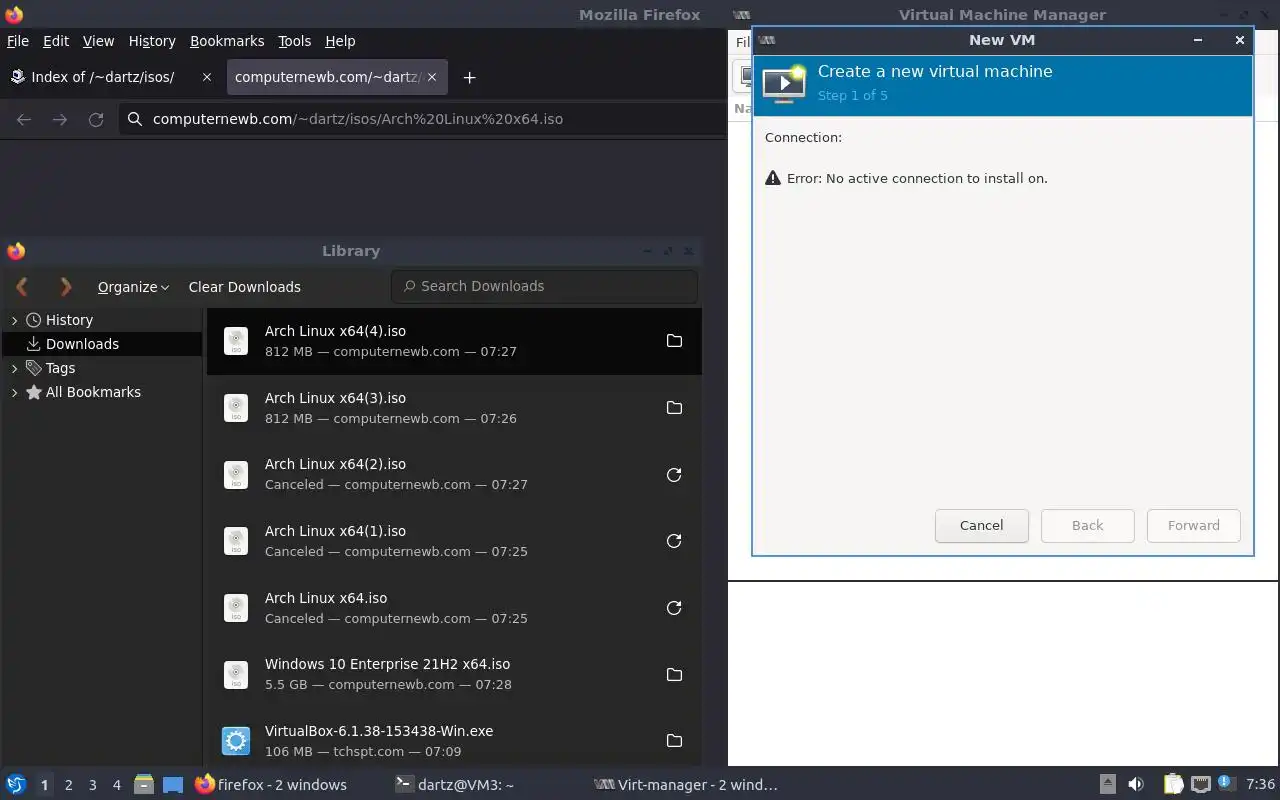
Task: Click Firefox forward navigation arrow
Action: [x=60, y=119]
